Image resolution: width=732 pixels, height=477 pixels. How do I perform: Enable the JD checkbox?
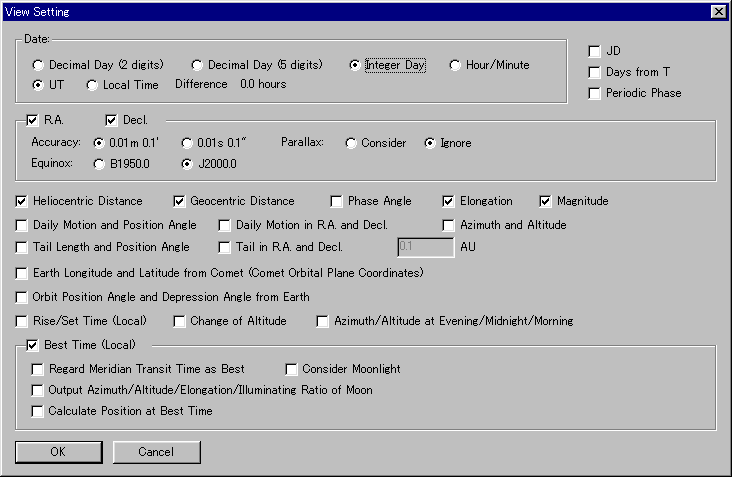pyautogui.click(x=595, y=51)
